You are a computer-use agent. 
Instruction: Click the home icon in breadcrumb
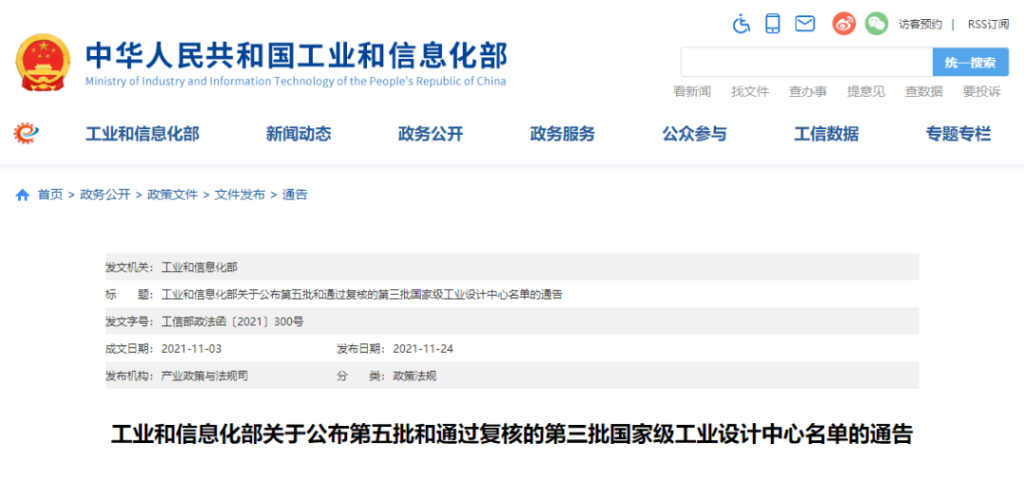coord(23,195)
